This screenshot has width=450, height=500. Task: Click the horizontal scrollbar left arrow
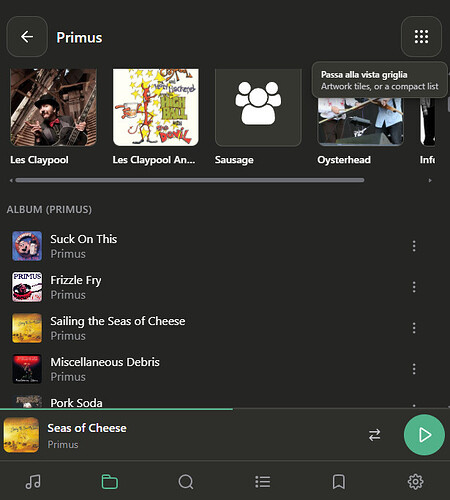[x=11, y=180]
